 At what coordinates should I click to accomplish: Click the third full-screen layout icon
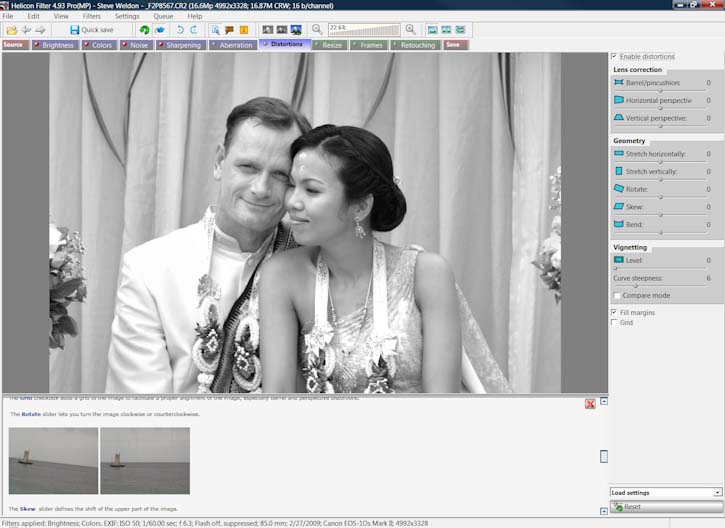461,30
